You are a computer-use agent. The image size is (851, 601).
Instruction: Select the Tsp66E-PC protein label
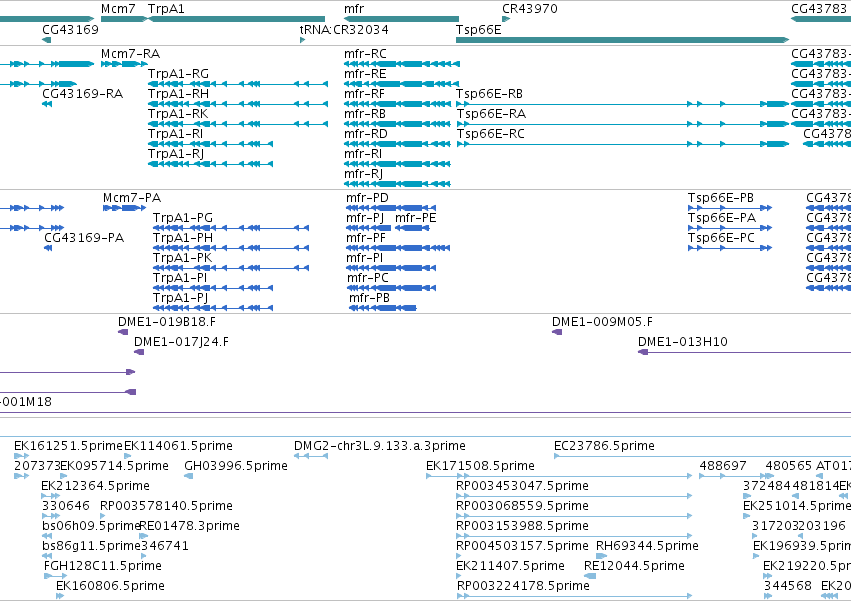coord(721,238)
